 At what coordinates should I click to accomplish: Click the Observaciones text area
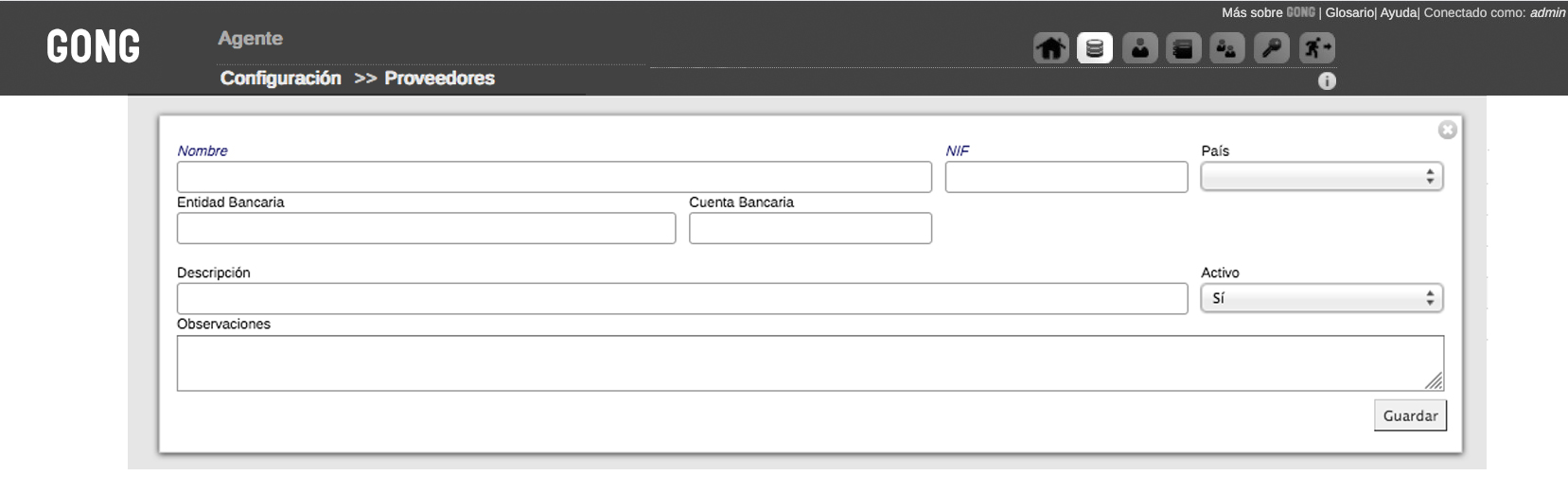click(810, 363)
